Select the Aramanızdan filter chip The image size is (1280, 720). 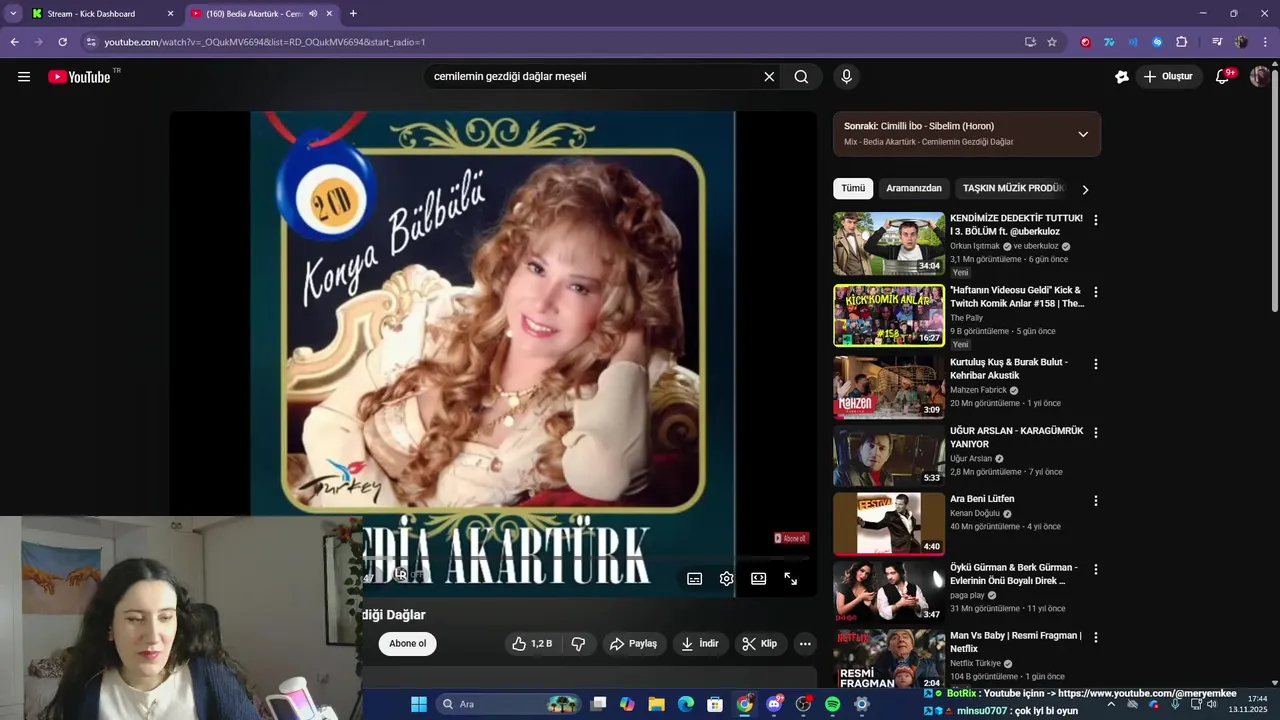[914, 188]
